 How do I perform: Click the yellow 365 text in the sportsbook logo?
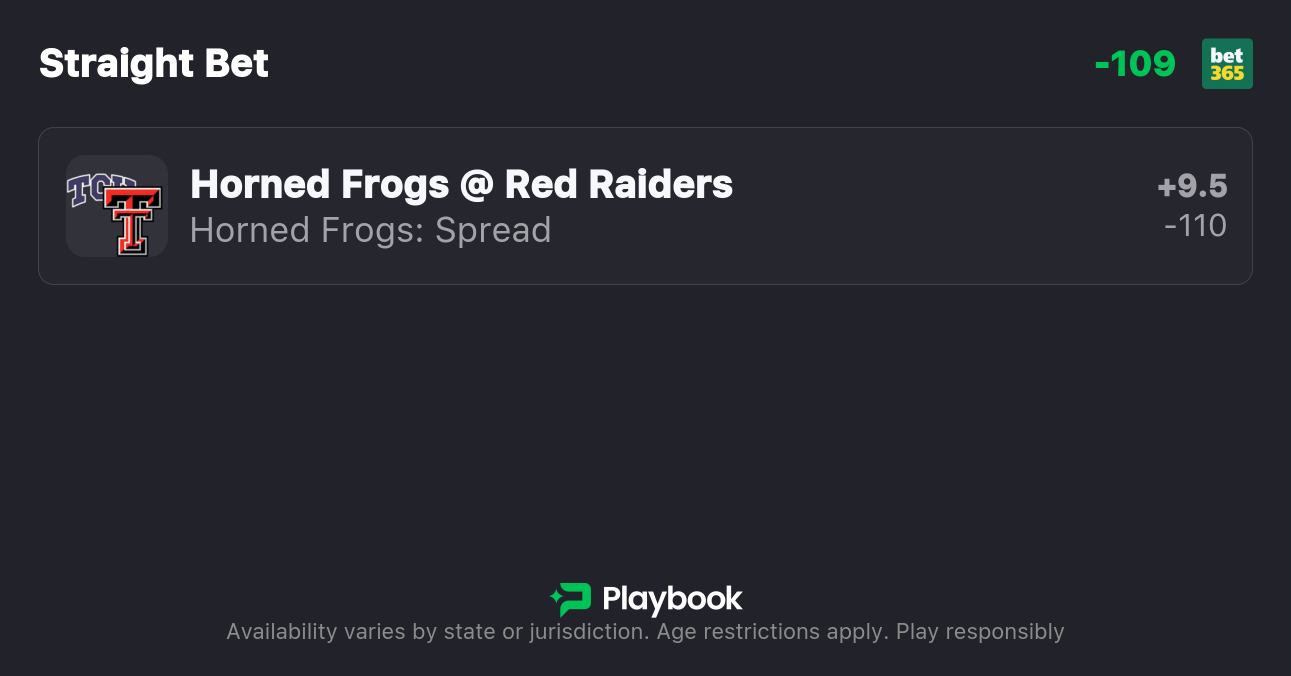tap(1227, 73)
